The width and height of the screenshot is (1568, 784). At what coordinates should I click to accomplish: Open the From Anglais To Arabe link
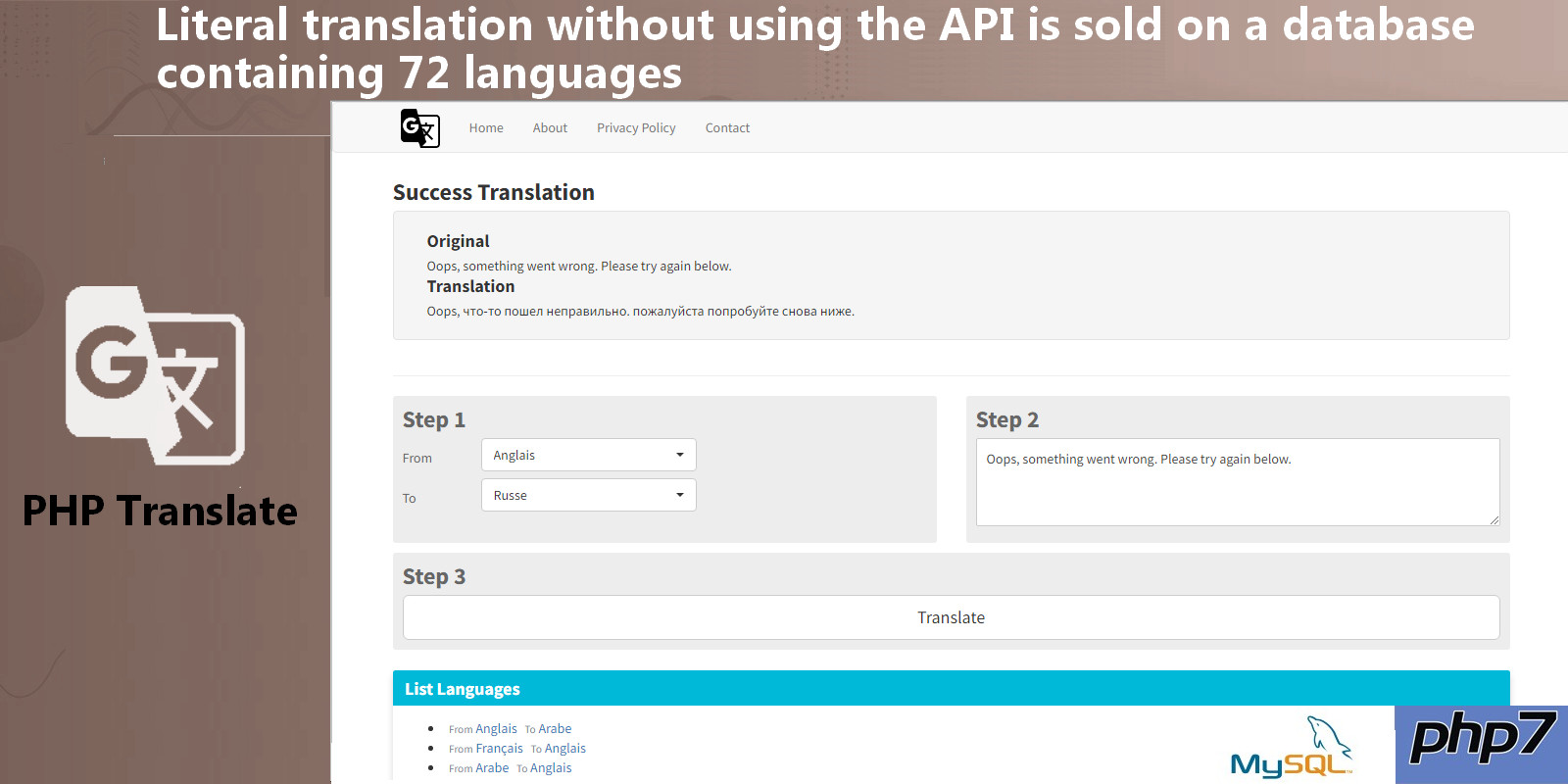click(510, 729)
